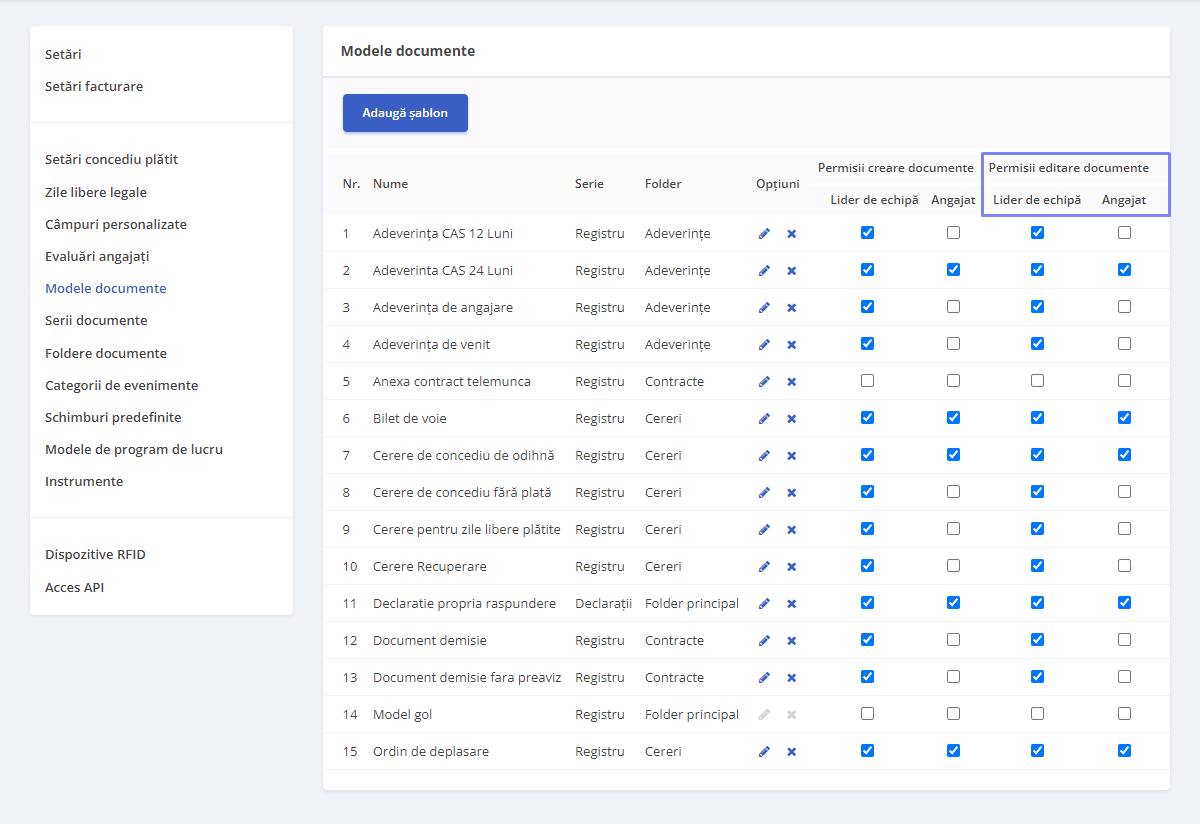Open the Acces API link
Image resolution: width=1200 pixels, height=824 pixels.
click(74, 587)
